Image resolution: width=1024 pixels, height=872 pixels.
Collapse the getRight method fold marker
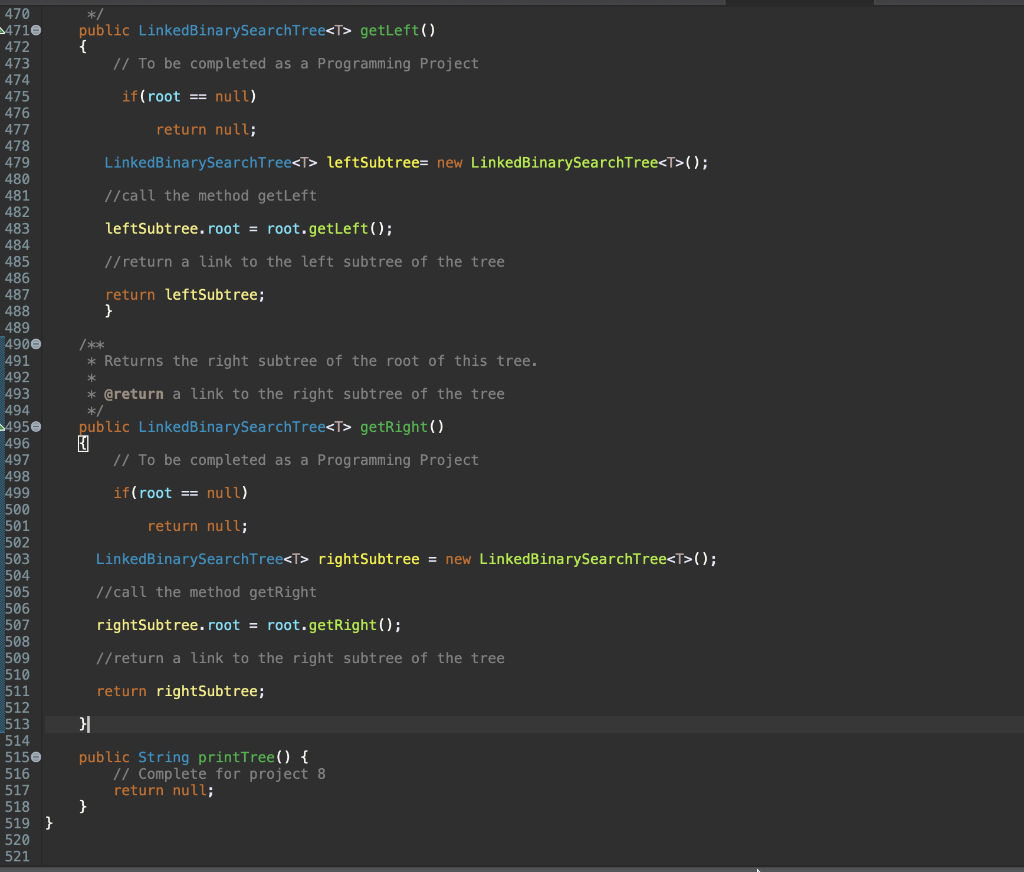(34, 427)
